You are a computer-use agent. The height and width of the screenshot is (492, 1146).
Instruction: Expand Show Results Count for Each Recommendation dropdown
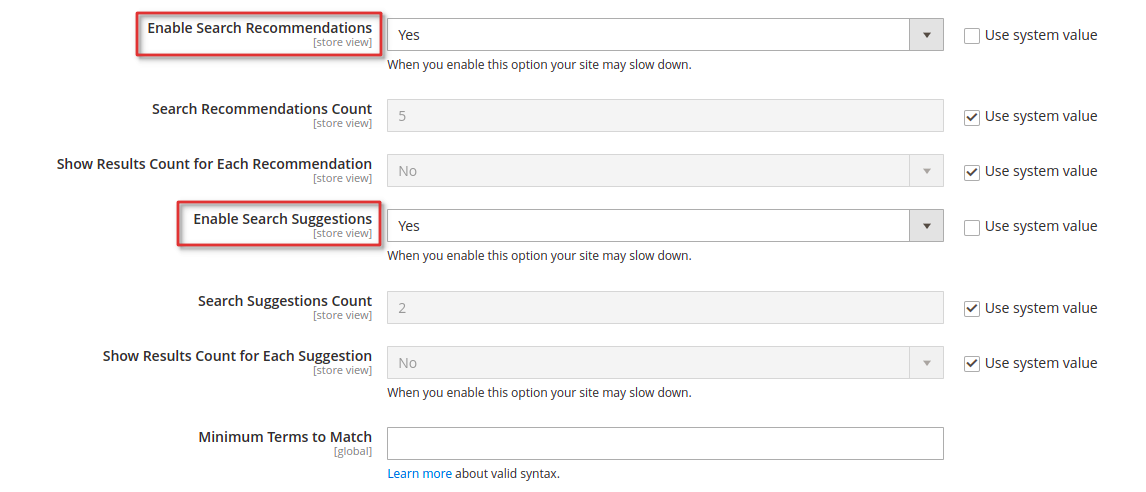[665, 171]
